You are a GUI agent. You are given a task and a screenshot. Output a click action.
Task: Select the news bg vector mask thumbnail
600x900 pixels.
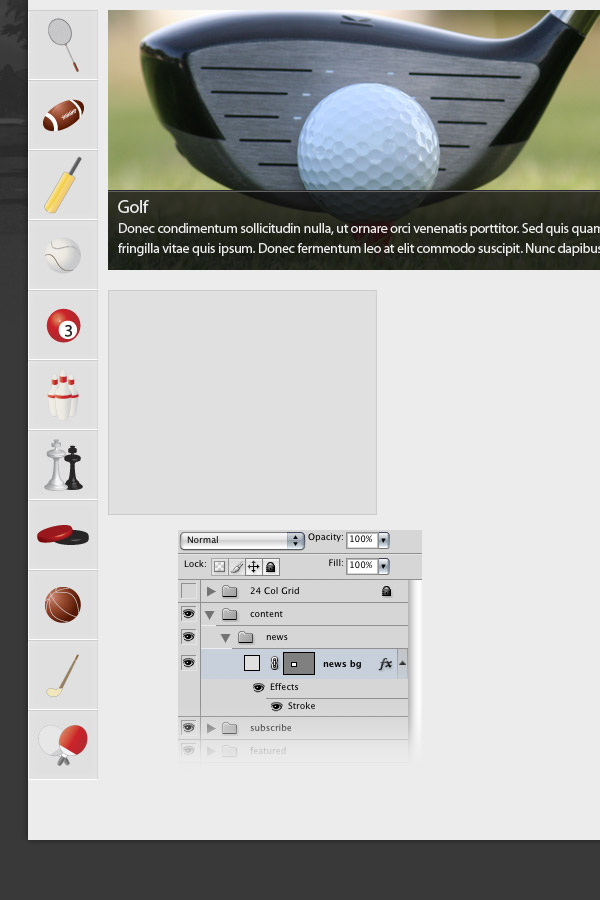(299, 664)
